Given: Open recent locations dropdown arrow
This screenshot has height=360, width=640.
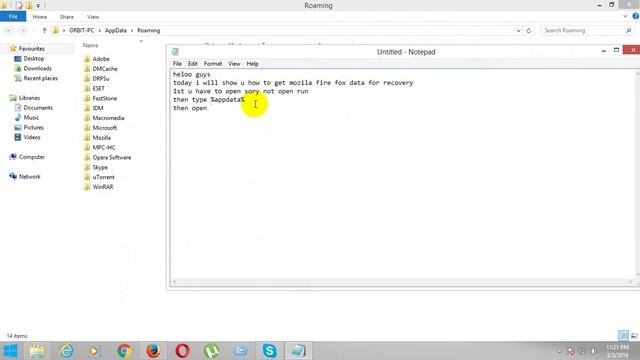Looking at the screenshot, I should (34, 31).
